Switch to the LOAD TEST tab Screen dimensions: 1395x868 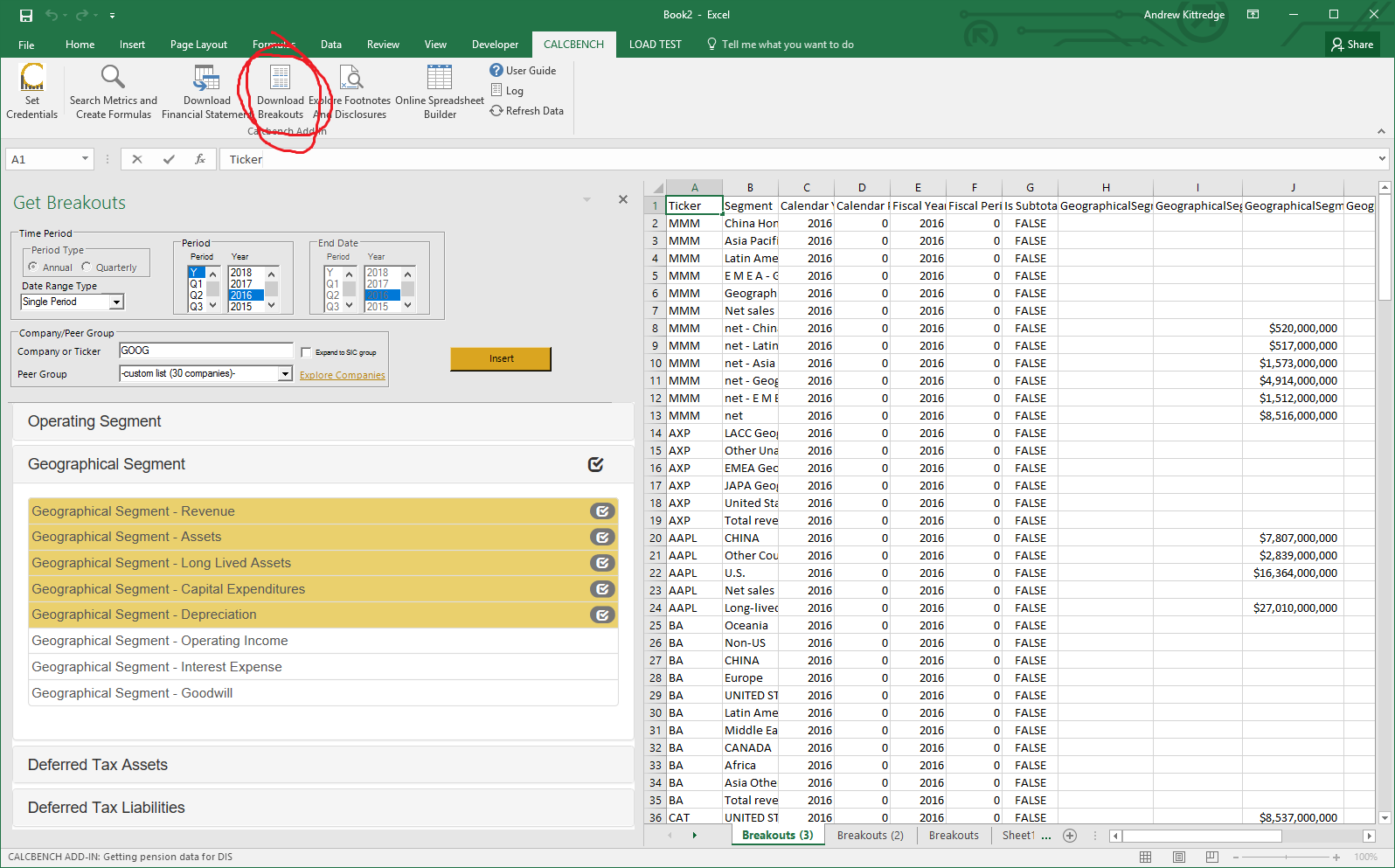click(656, 45)
